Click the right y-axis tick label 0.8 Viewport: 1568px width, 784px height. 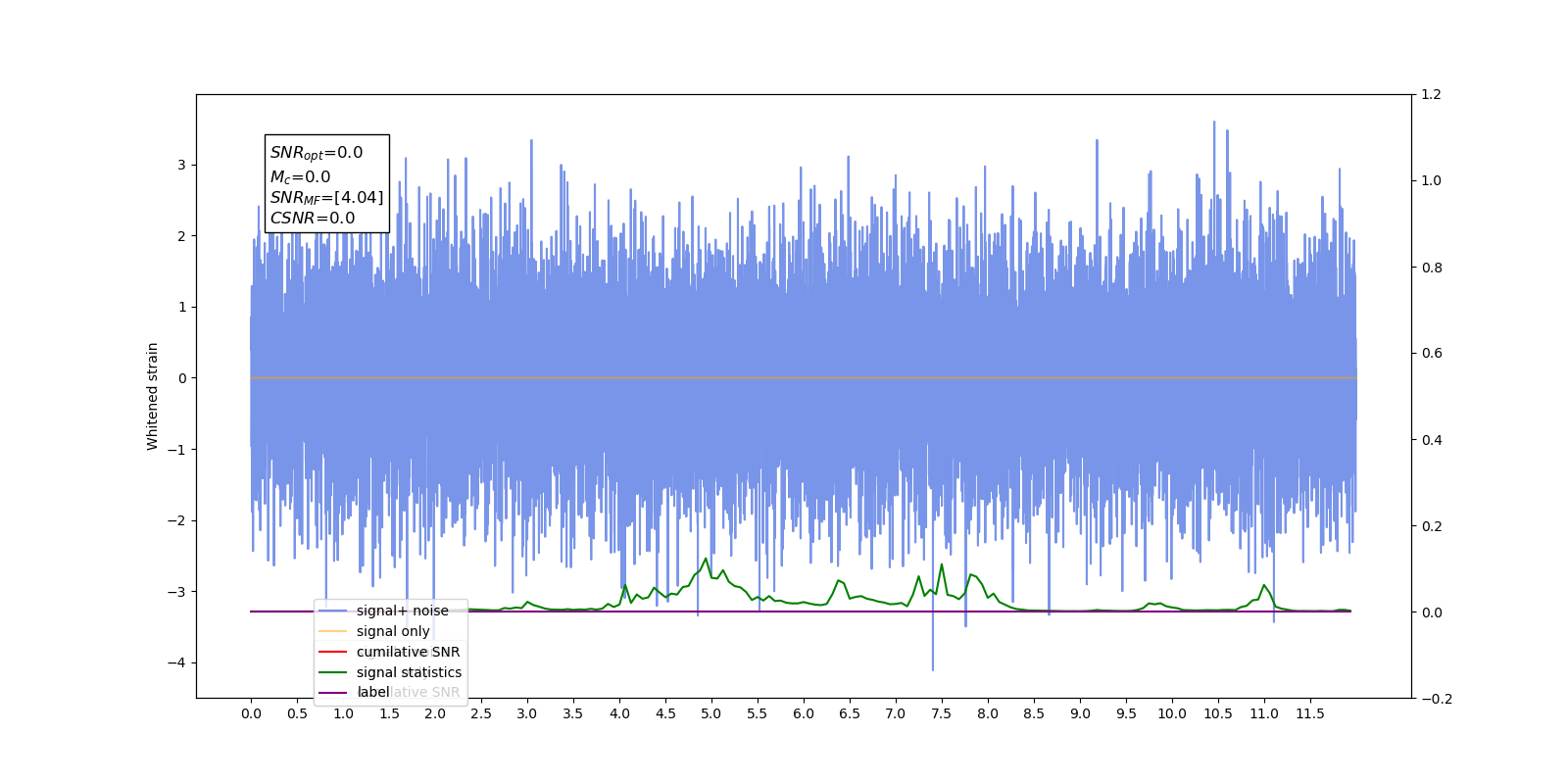[1432, 268]
